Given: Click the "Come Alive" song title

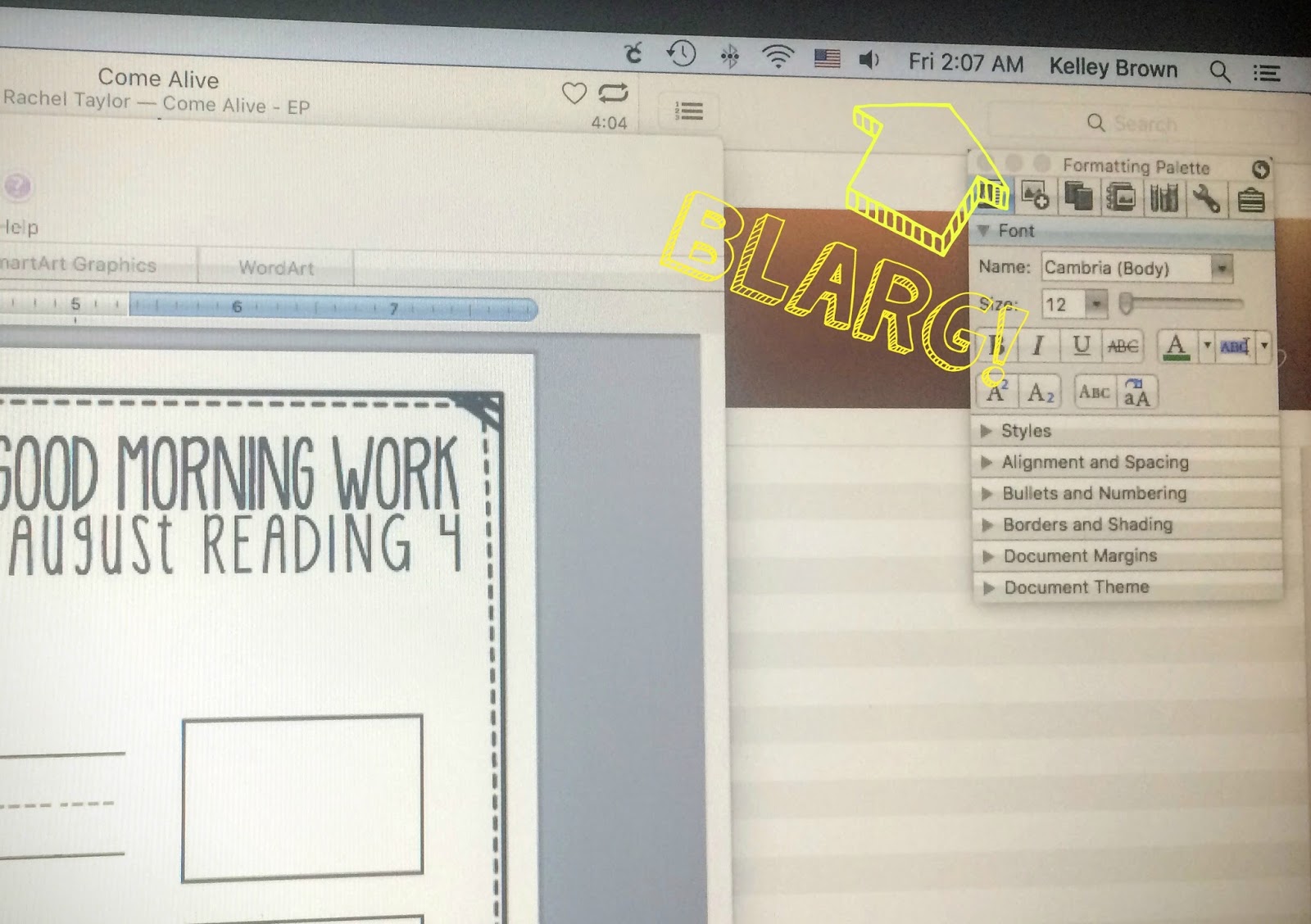Looking at the screenshot, I should click(159, 79).
